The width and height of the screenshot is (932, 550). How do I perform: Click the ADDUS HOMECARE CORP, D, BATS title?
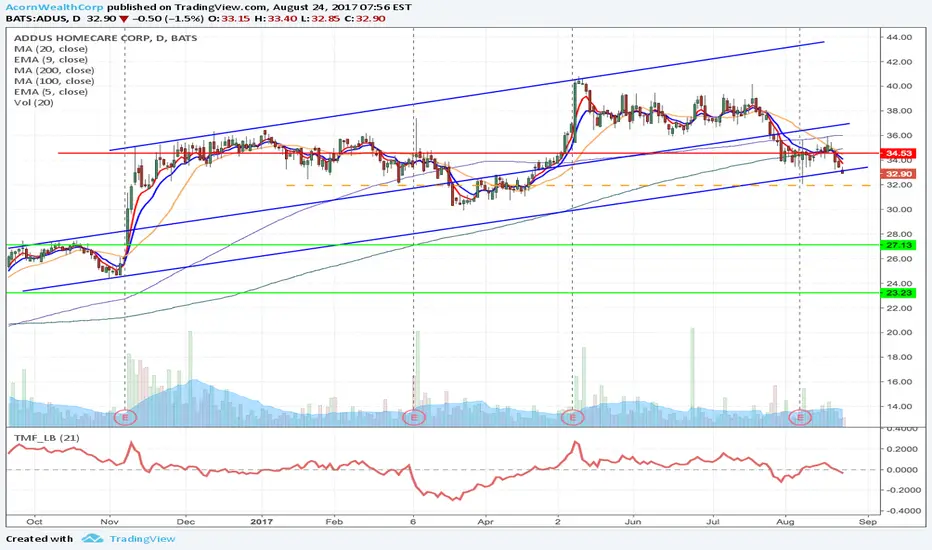pos(105,38)
